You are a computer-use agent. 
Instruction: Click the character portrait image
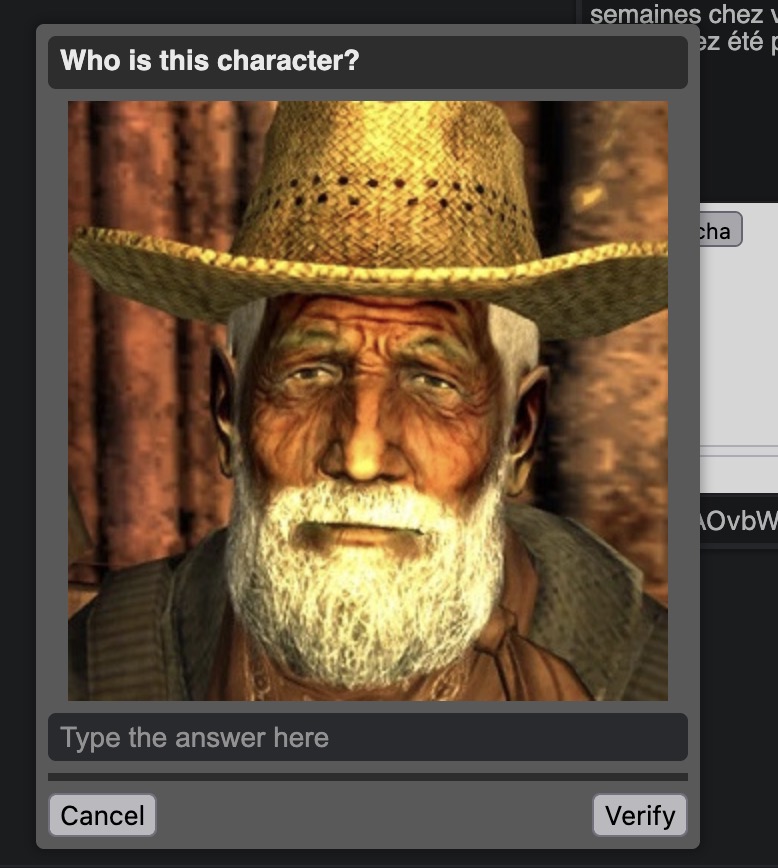[368, 401]
